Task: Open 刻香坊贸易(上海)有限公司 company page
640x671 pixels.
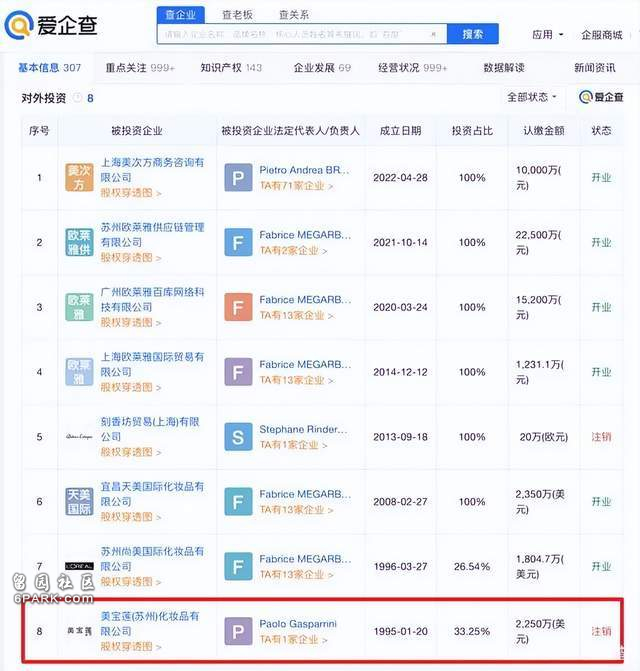Action: tap(150, 429)
